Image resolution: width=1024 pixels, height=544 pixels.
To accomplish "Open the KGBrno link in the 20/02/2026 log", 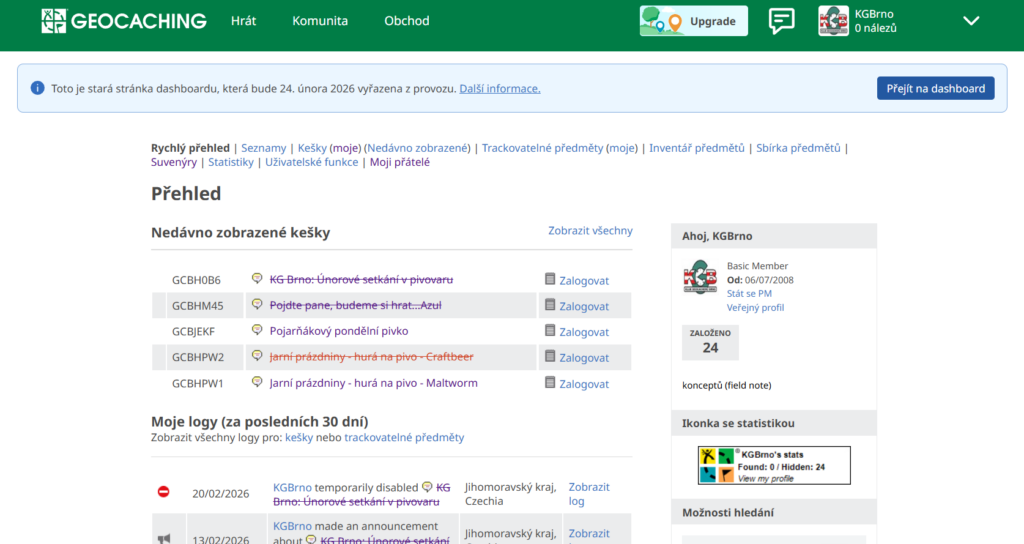I will 292,488.
